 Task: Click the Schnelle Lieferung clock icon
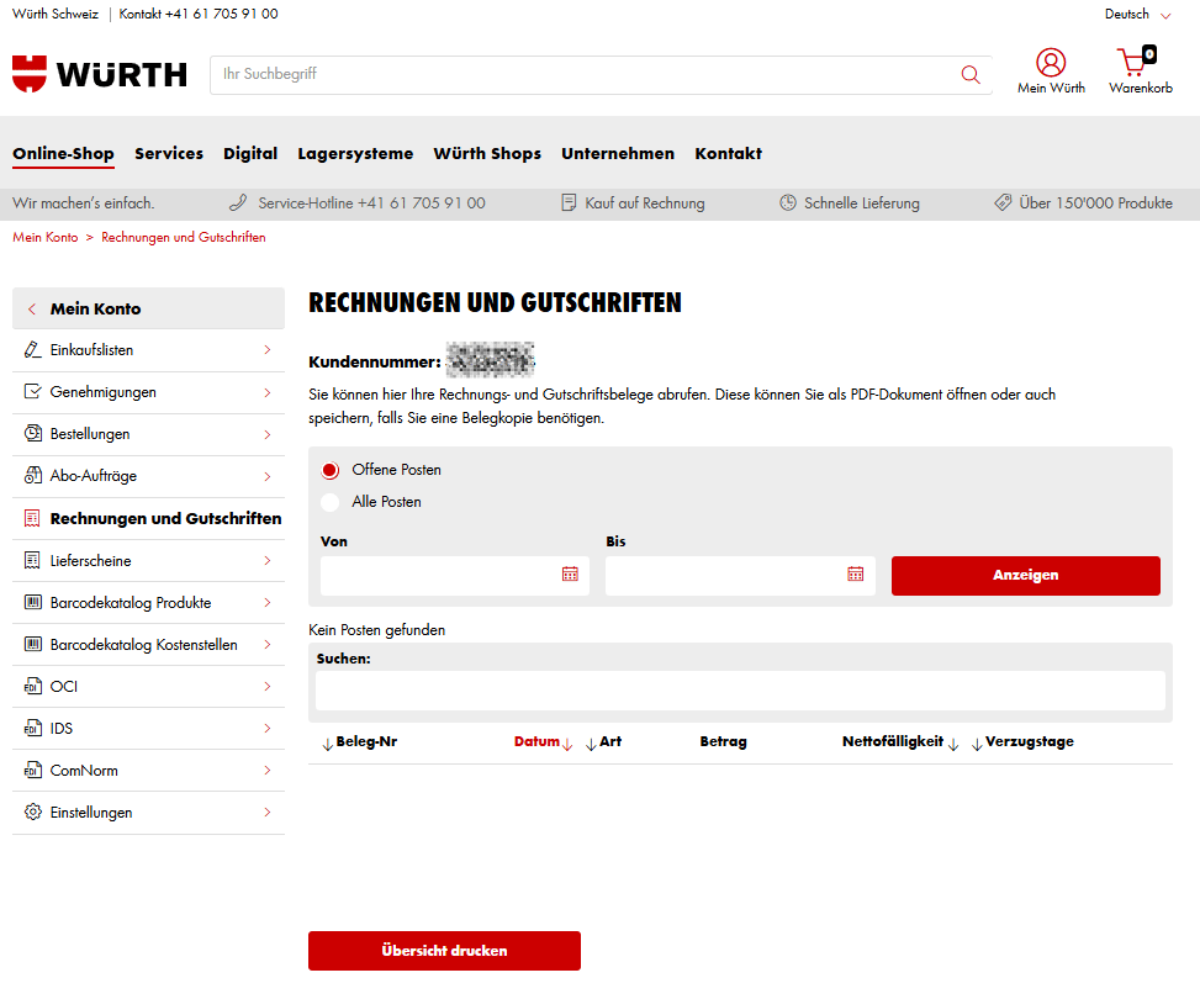coord(788,203)
